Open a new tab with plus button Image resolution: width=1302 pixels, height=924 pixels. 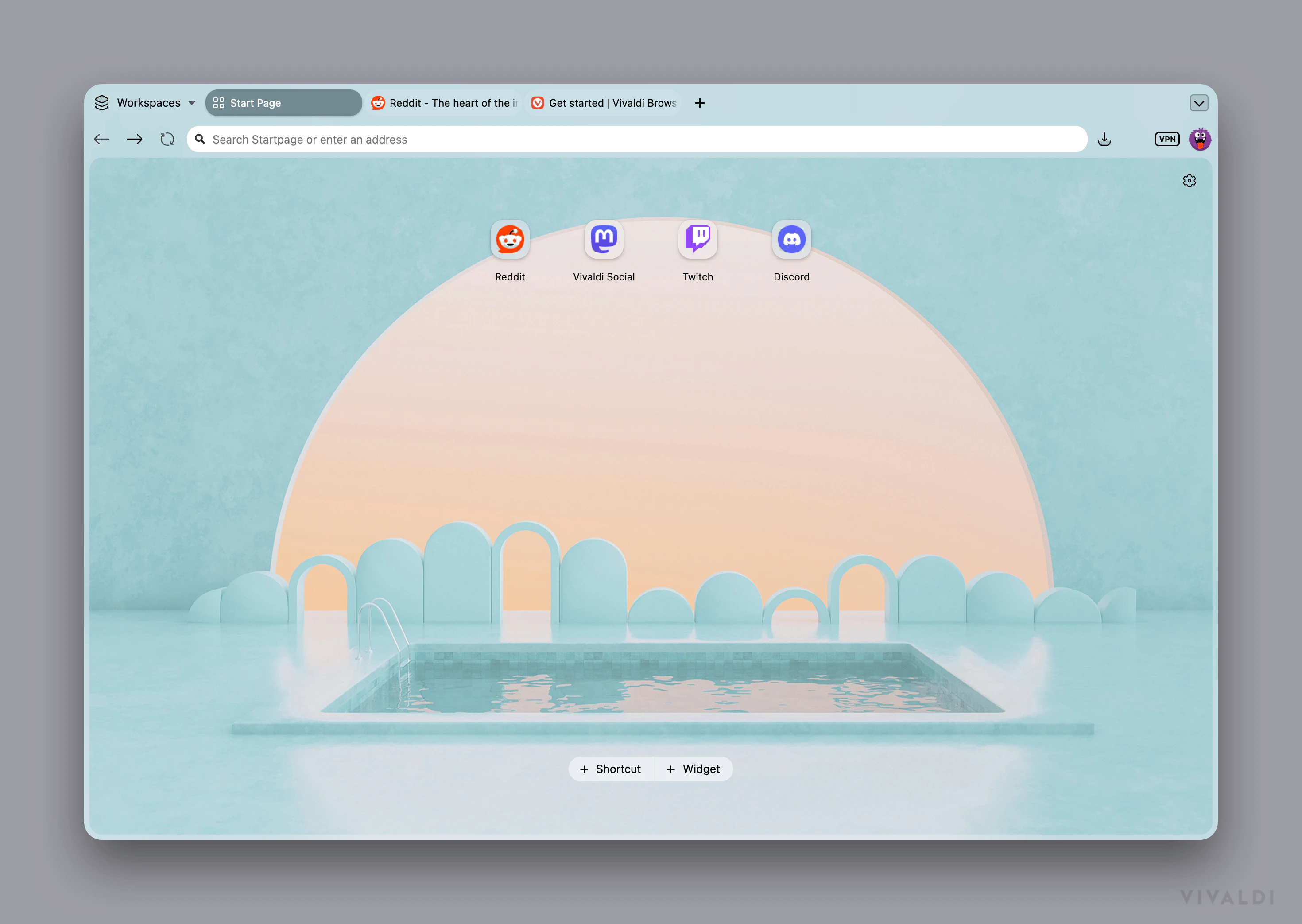click(700, 103)
